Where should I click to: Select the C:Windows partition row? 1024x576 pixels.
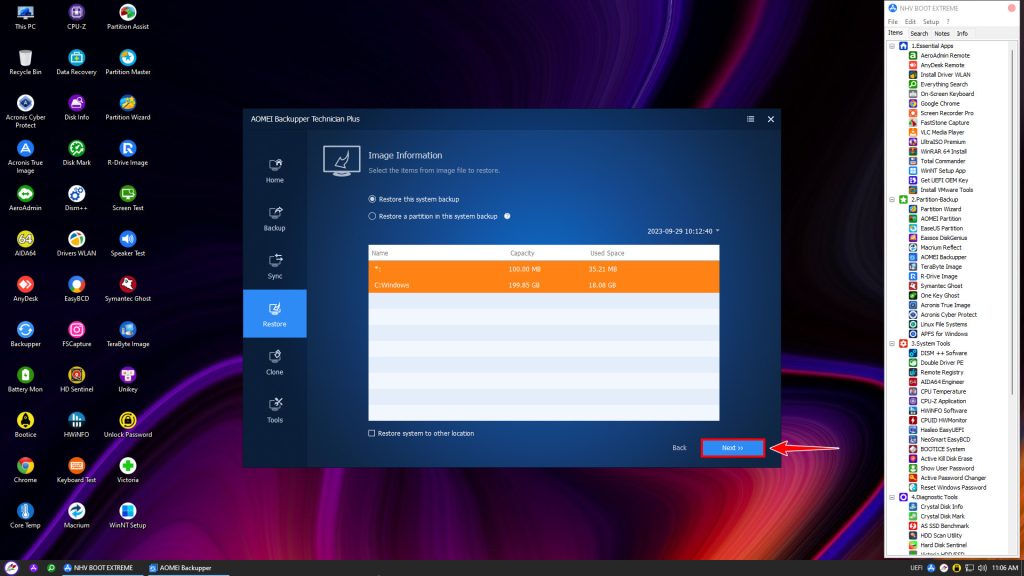coord(543,285)
